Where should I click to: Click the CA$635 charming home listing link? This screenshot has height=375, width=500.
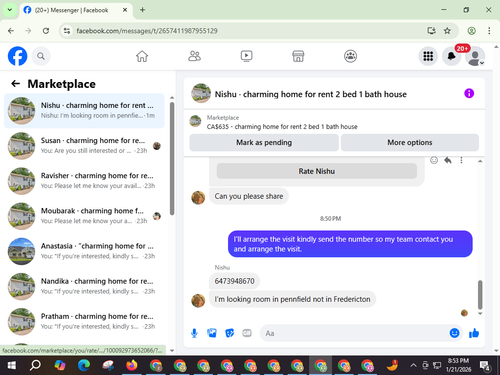point(282,127)
